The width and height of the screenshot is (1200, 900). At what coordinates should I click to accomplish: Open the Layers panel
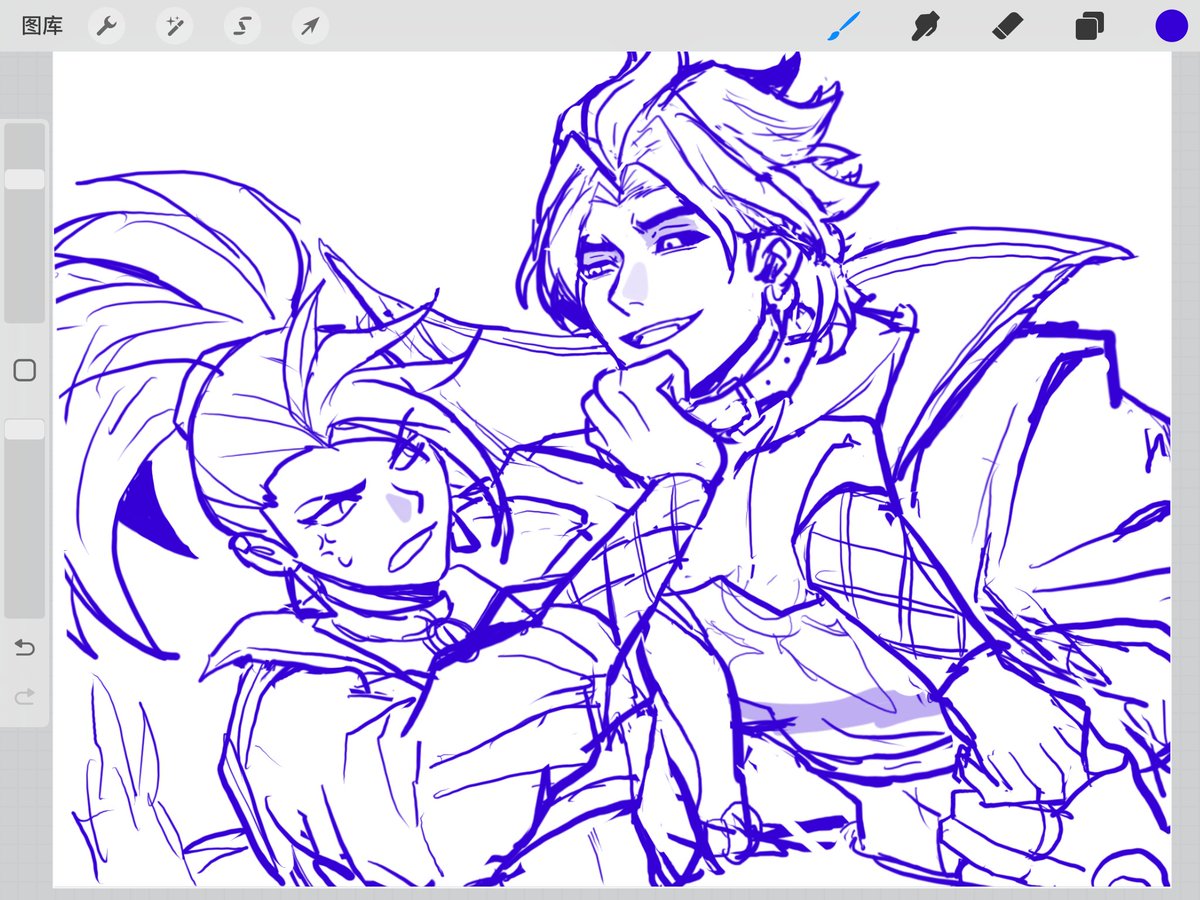pyautogui.click(x=1090, y=26)
